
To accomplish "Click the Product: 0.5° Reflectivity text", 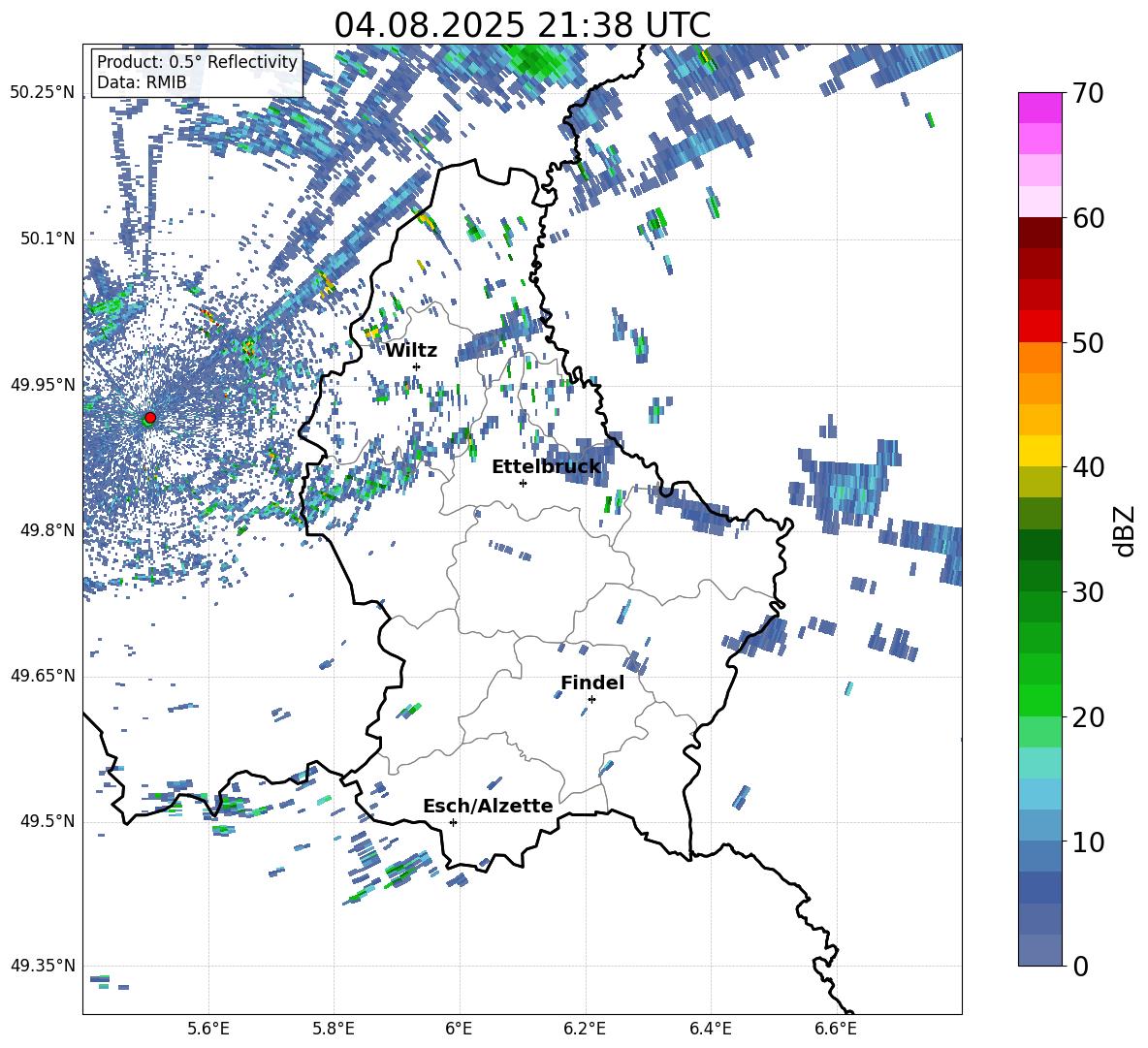I will (x=197, y=61).
